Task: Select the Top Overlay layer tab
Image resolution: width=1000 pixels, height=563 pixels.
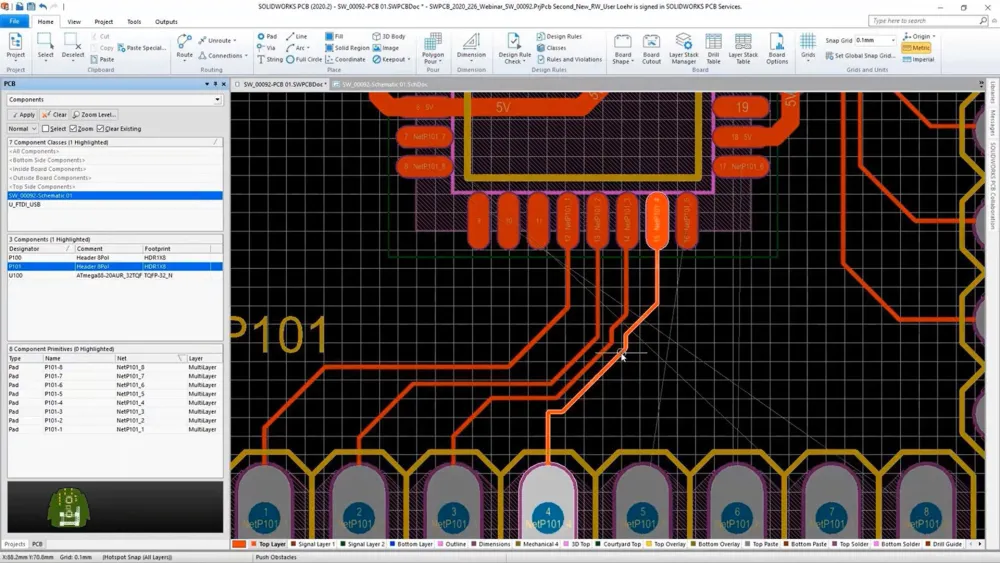Action: click(x=666, y=544)
